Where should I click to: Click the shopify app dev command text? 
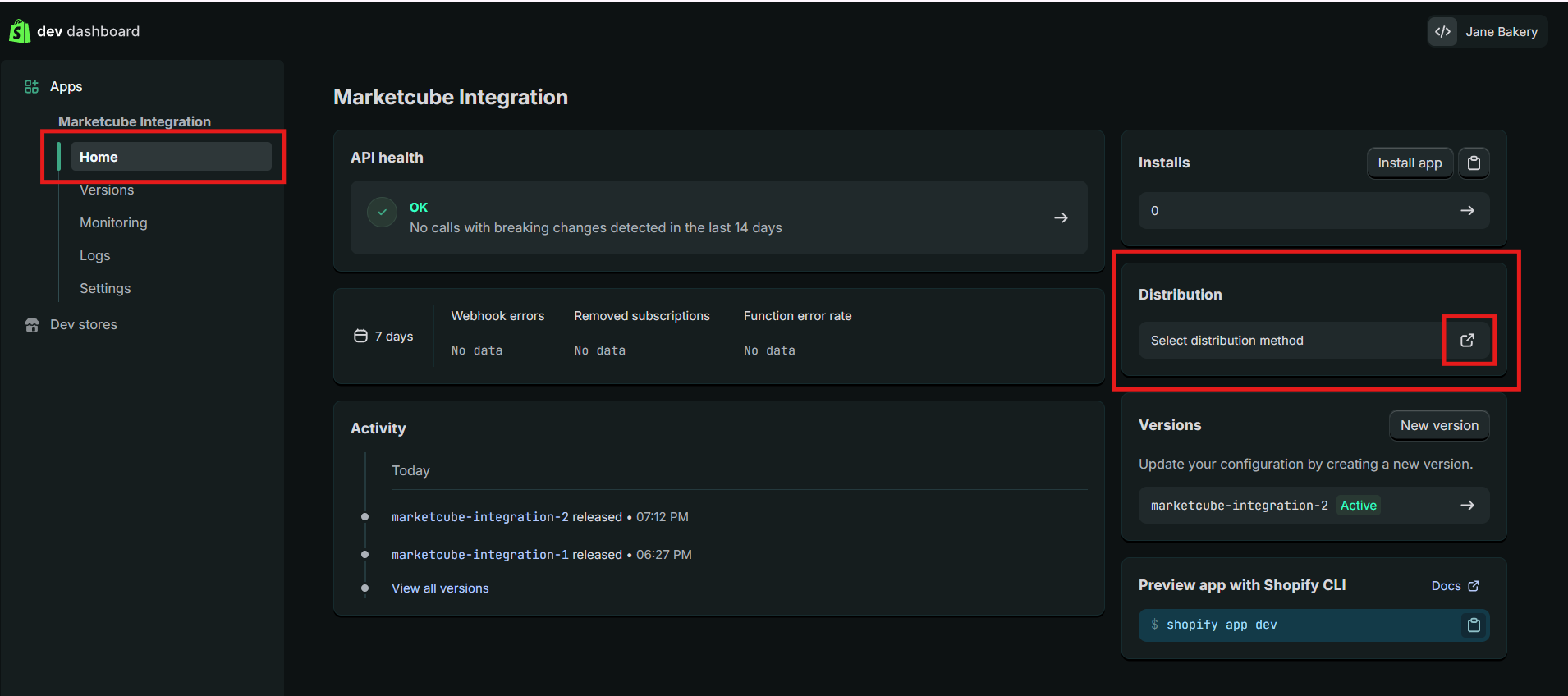pos(1222,625)
